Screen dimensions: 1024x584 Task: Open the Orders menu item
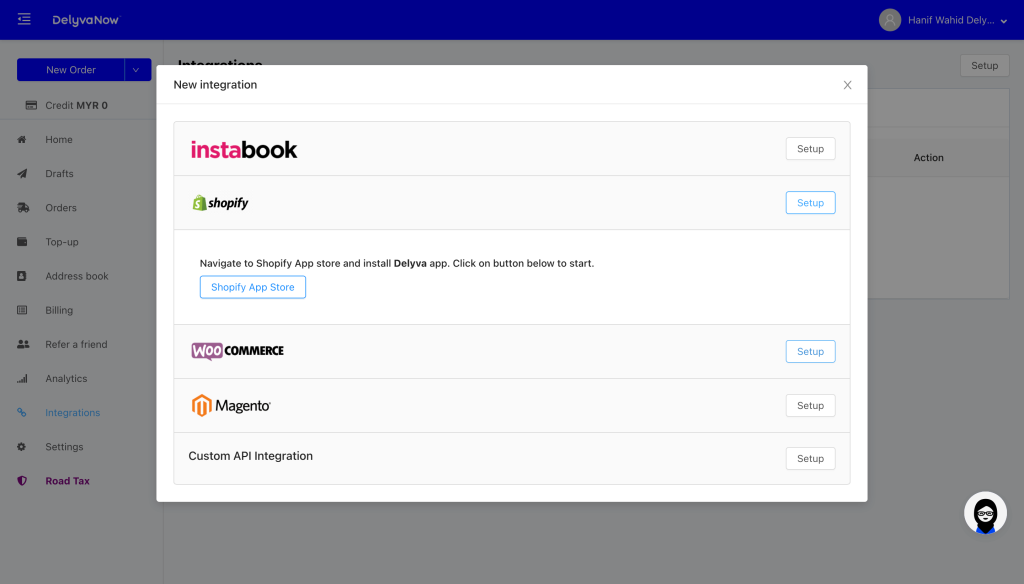(x=61, y=208)
